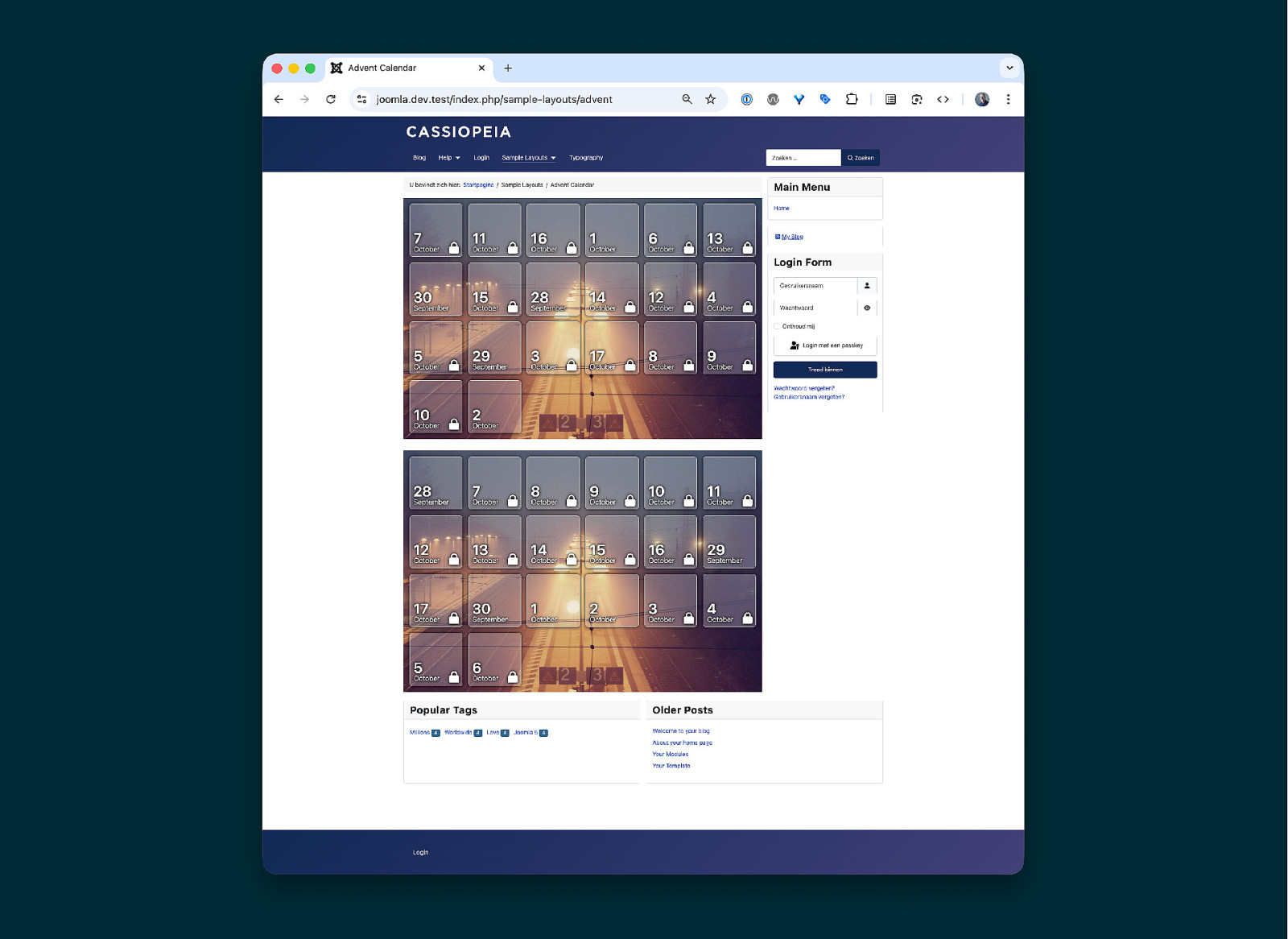
Task: Reload the page with refresh icon
Action: (x=330, y=99)
